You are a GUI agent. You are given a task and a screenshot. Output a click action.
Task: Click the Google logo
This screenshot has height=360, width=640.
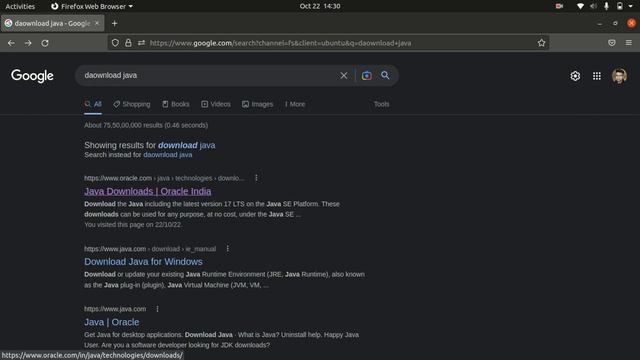[32, 76]
